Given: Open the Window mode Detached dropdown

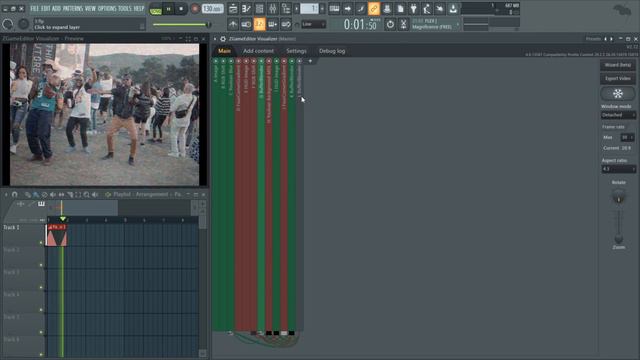Looking at the screenshot, I should point(618,115).
